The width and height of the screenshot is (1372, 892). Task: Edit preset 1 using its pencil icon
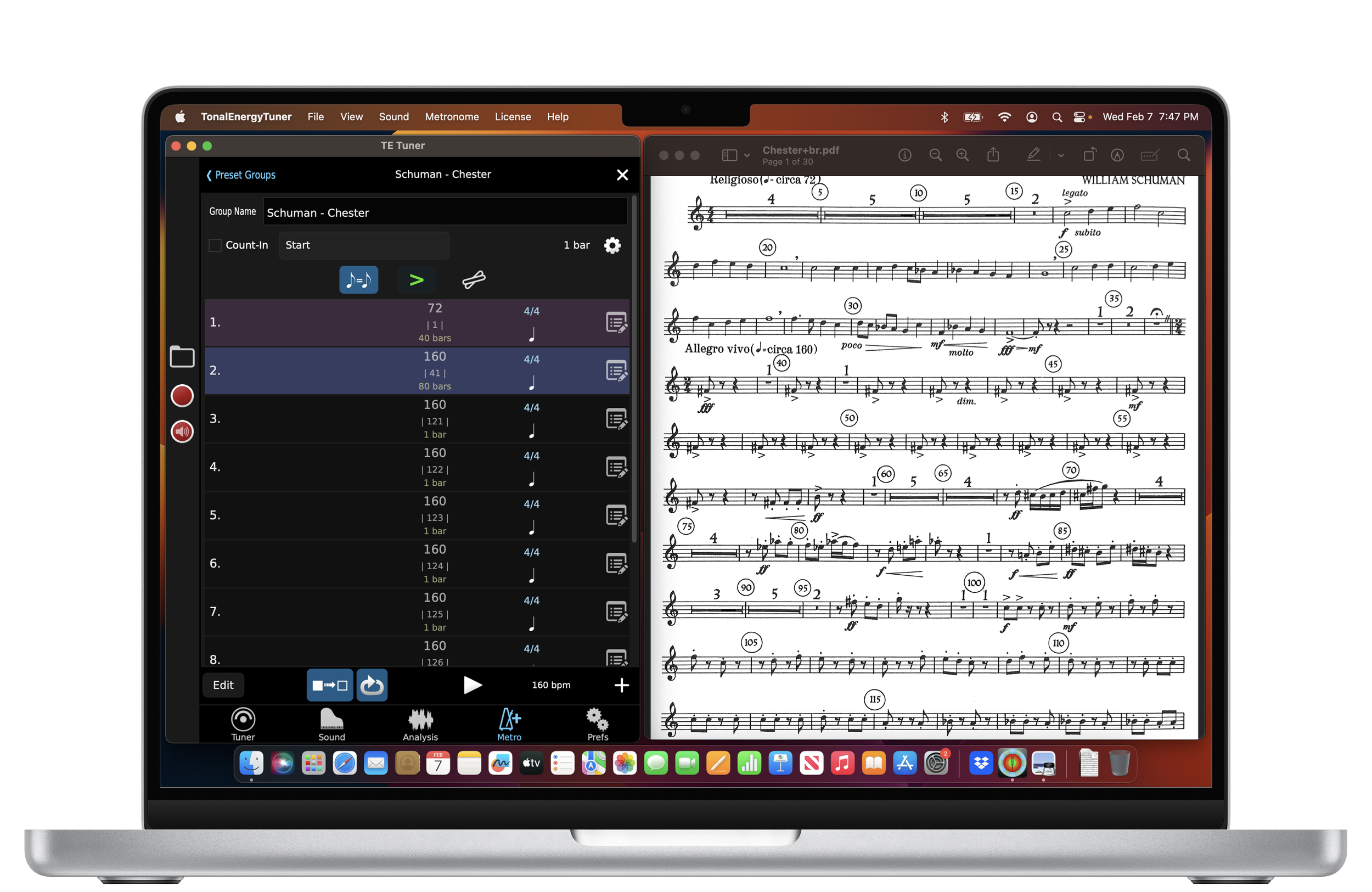(x=616, y=323)
